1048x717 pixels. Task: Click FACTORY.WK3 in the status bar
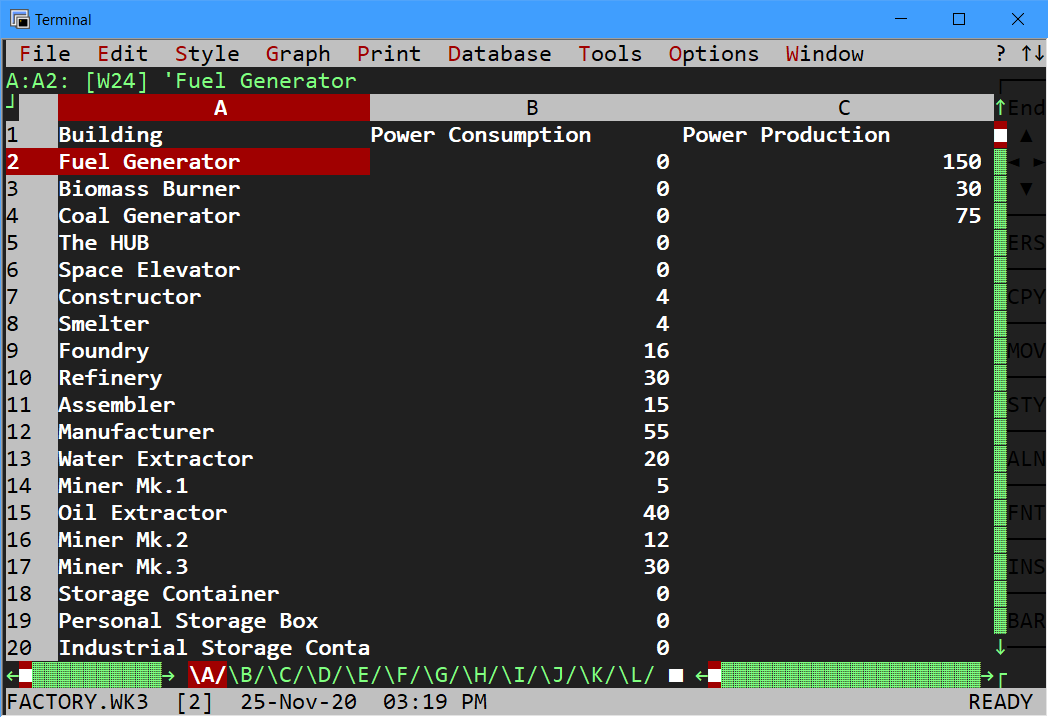tap(78, 702)
